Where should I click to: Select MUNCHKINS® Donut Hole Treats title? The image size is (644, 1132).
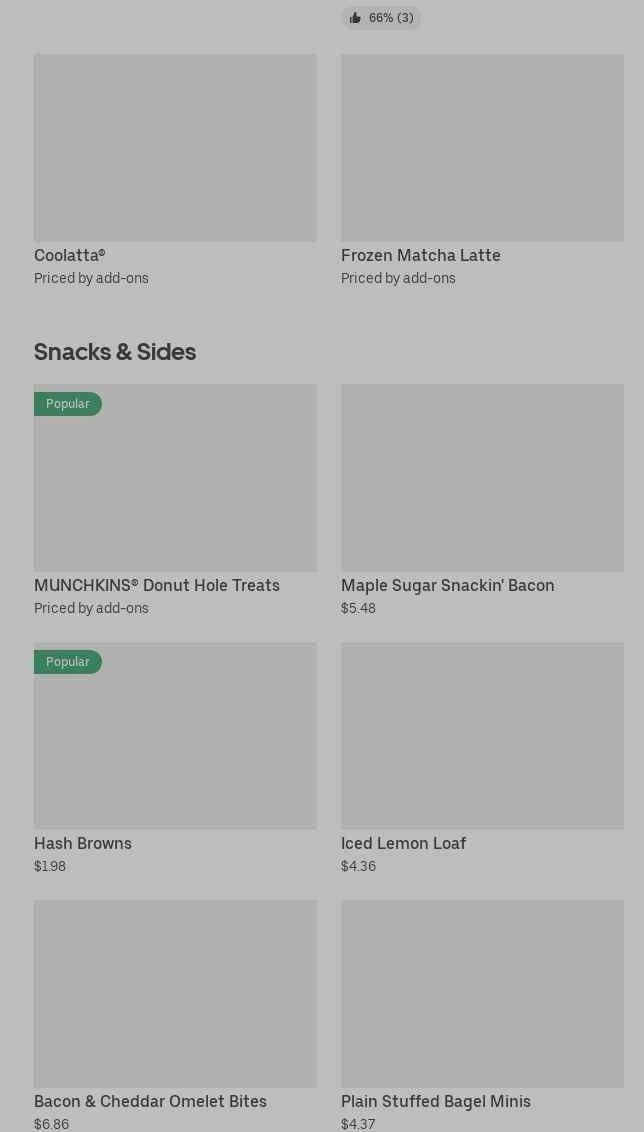(157, 585)
